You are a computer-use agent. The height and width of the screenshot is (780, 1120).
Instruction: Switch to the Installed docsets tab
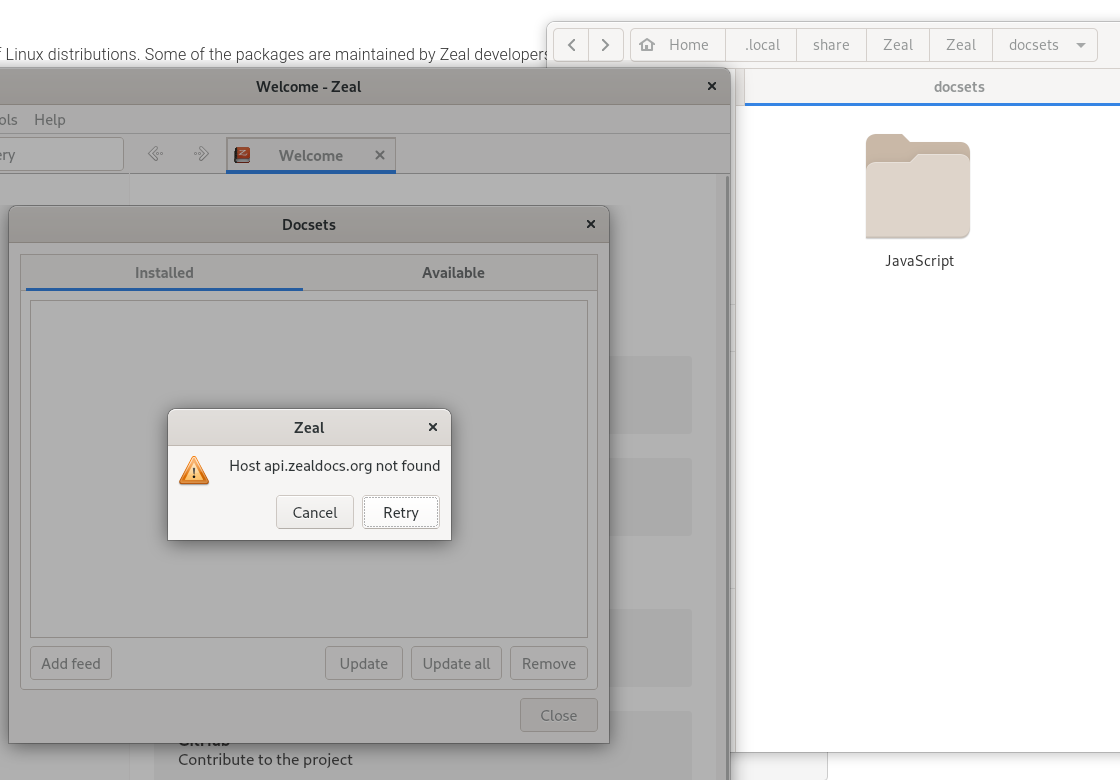[x=163, y=272]
